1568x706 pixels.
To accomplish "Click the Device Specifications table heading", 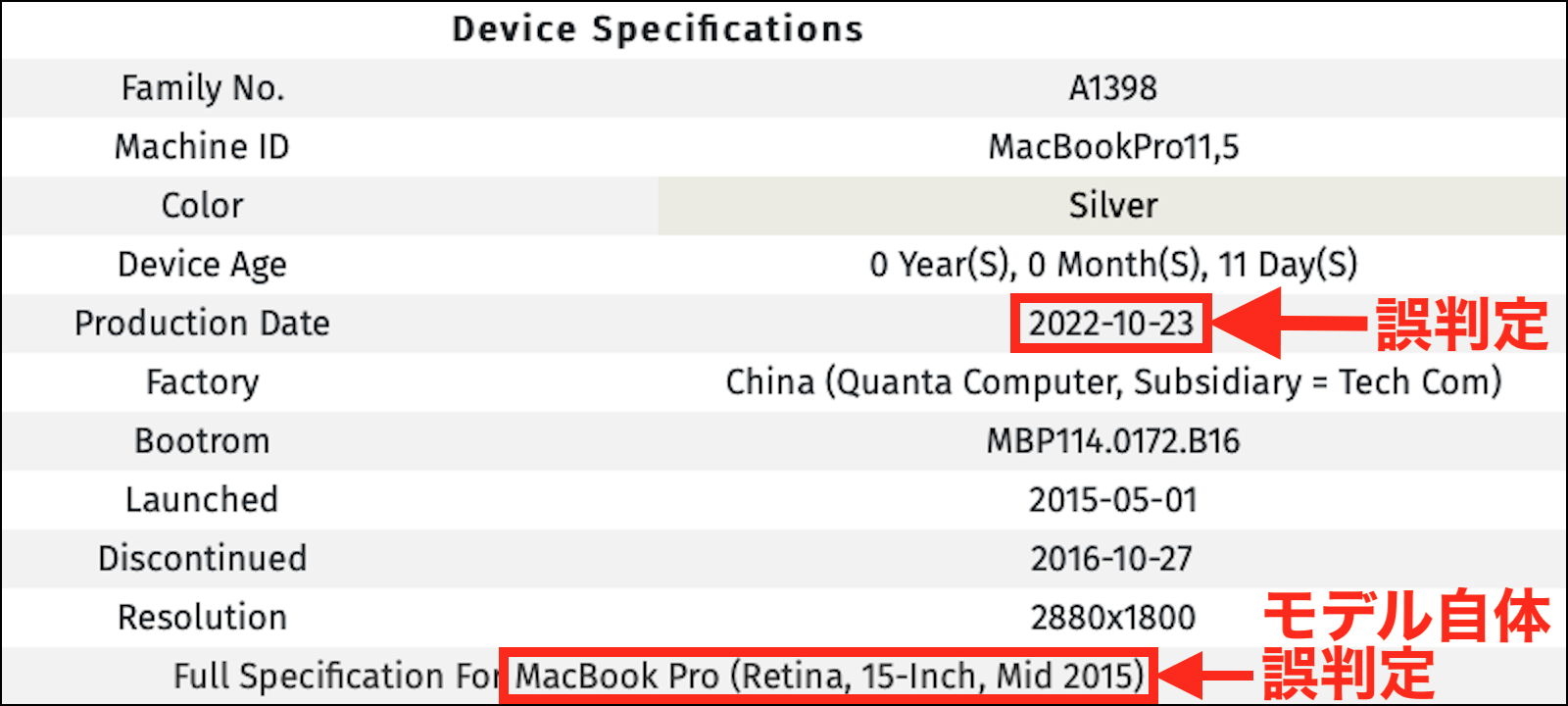I will 658,29.
